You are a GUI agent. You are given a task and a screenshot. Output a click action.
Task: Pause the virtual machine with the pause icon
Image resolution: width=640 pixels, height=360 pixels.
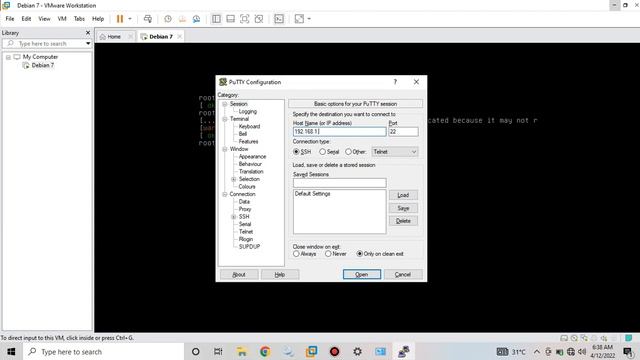tap(120, 19)
